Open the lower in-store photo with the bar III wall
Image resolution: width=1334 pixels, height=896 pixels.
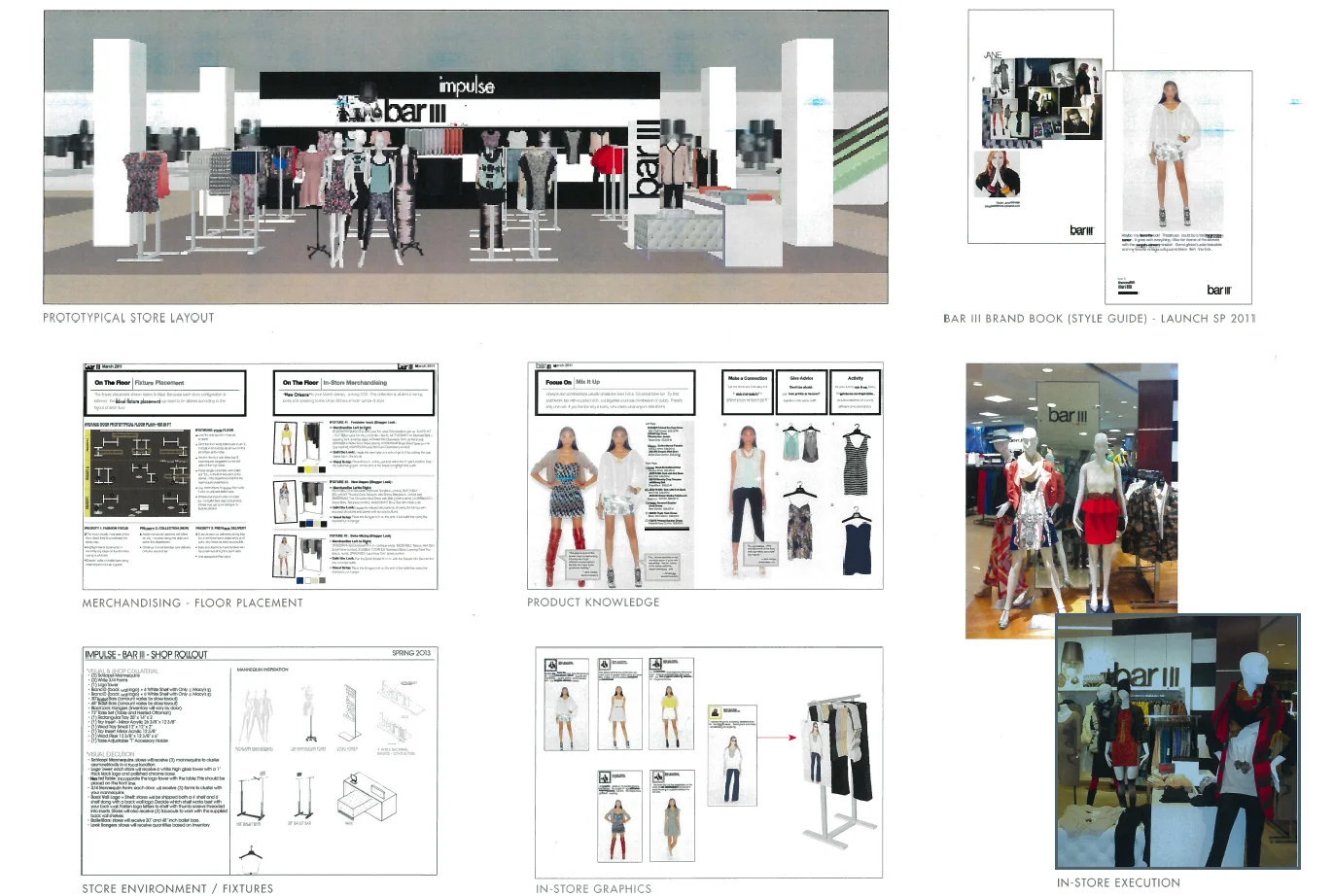point(1177,741)
